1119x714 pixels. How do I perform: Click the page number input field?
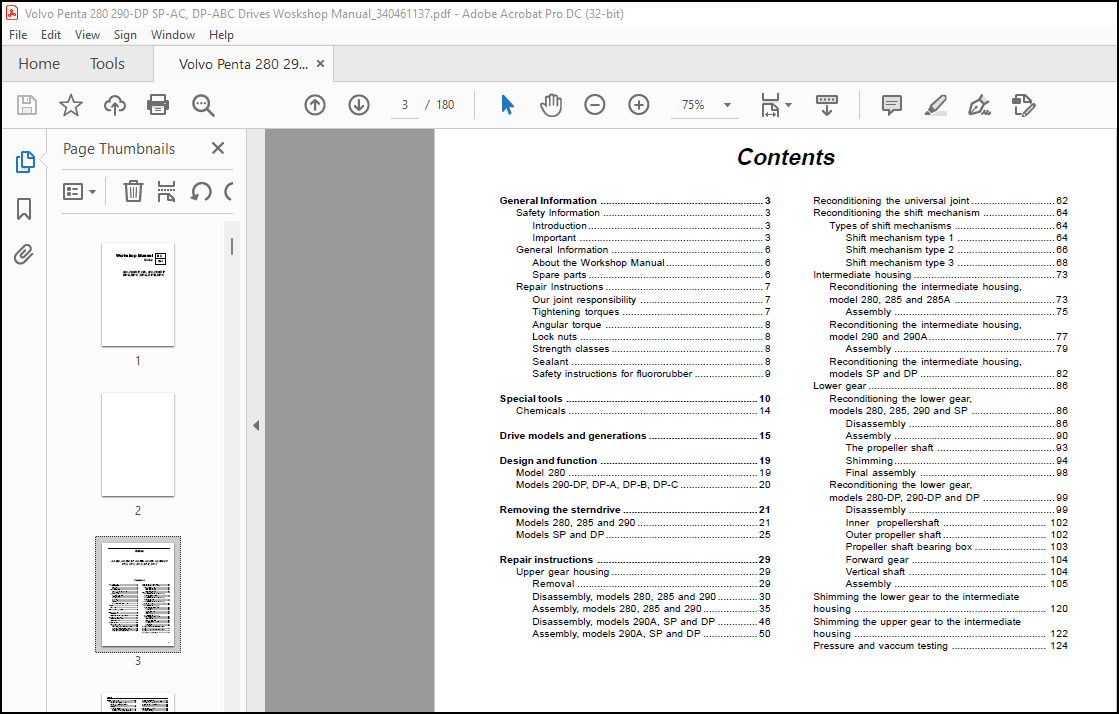405,105
